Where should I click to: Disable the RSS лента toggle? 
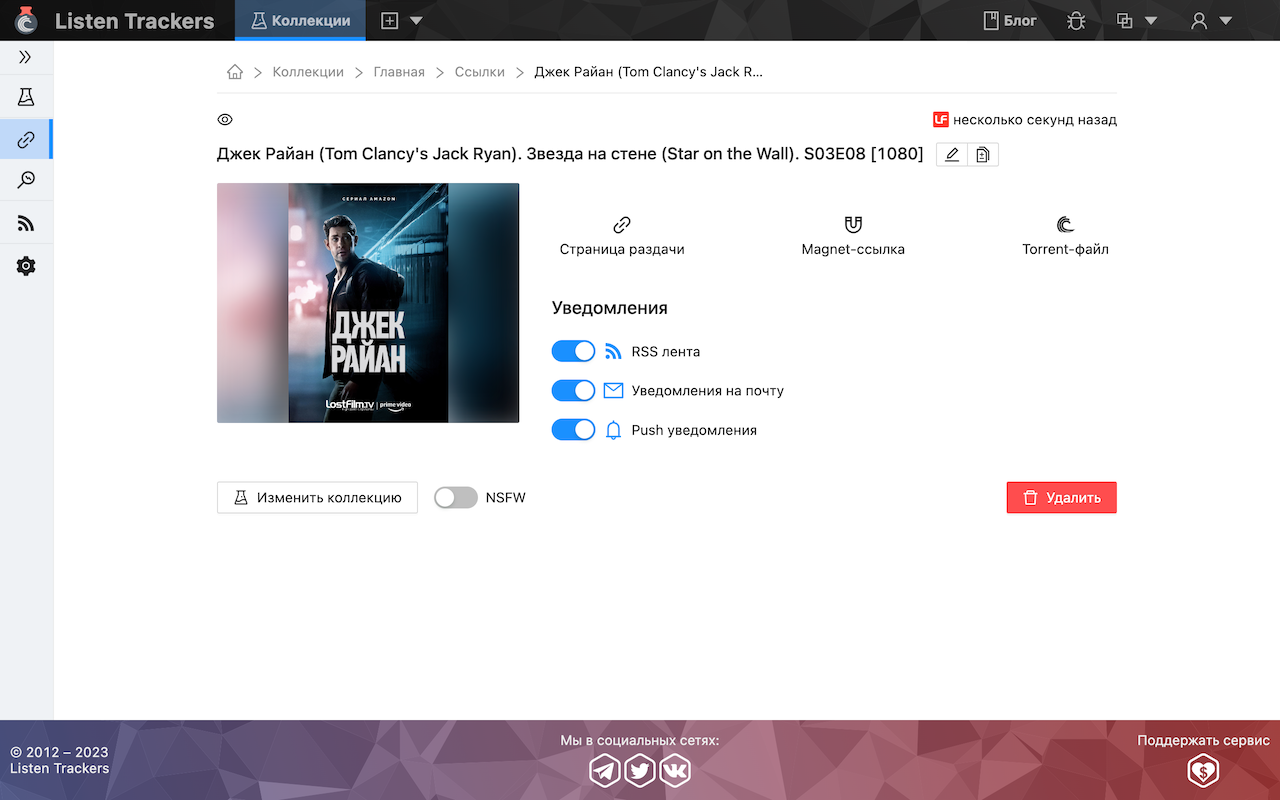coord(573,351)
